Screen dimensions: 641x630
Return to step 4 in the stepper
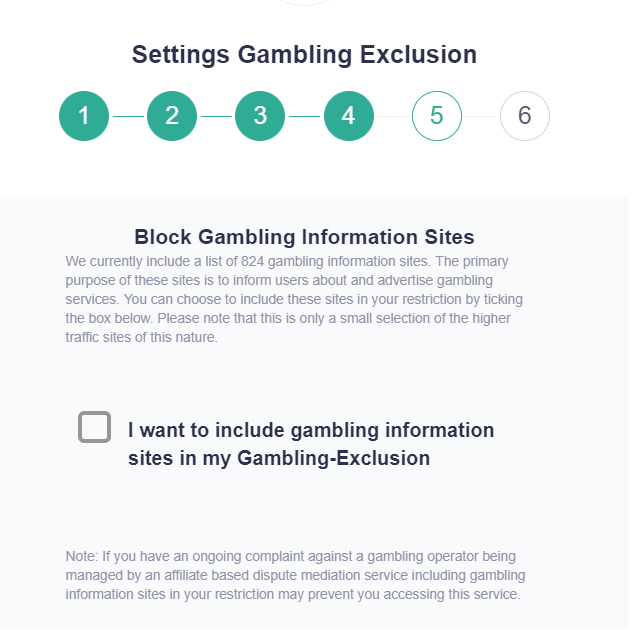pos(348,116)
